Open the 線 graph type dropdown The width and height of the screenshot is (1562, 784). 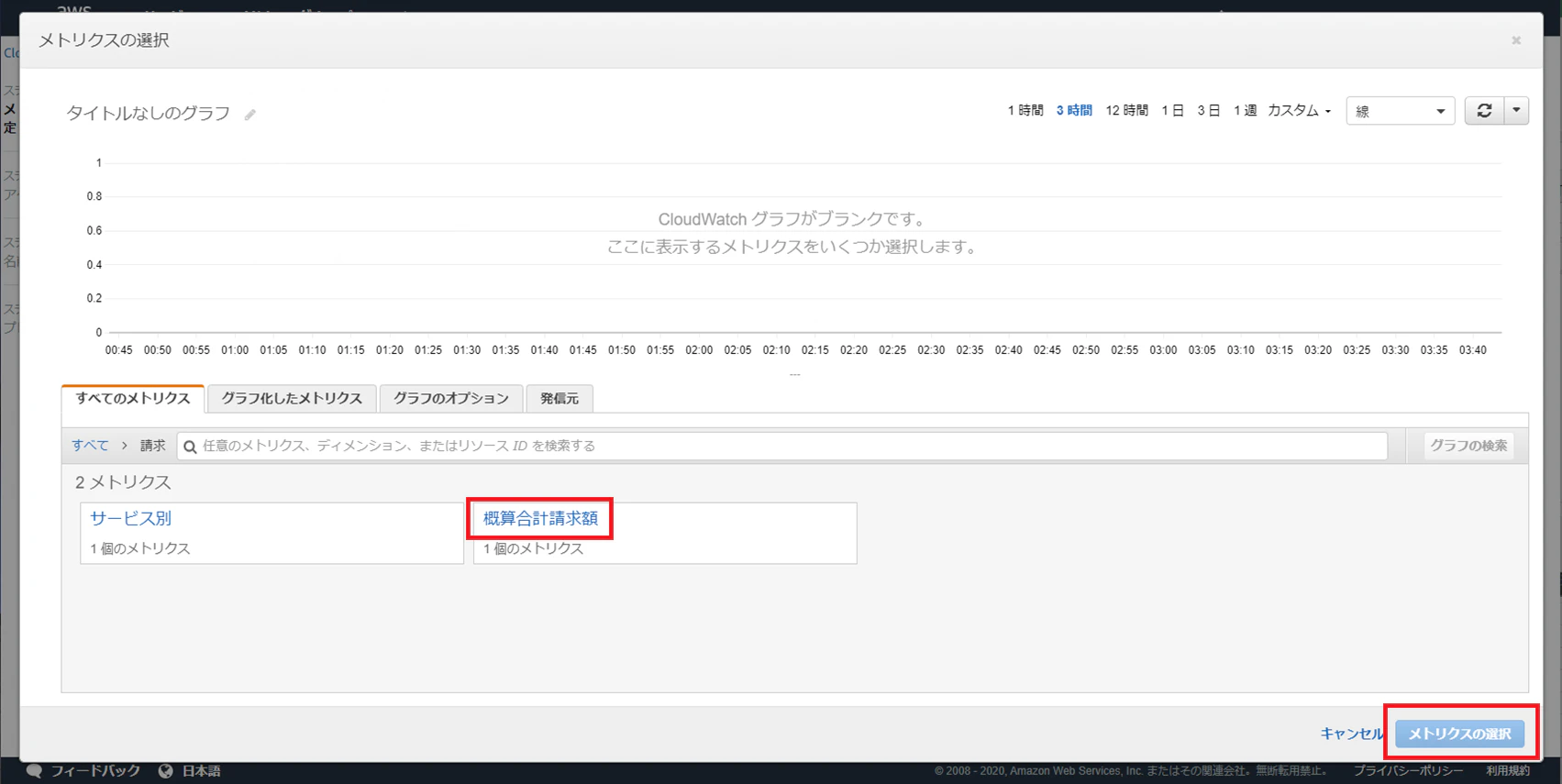pyautogui.click(x=1400, y=111)
